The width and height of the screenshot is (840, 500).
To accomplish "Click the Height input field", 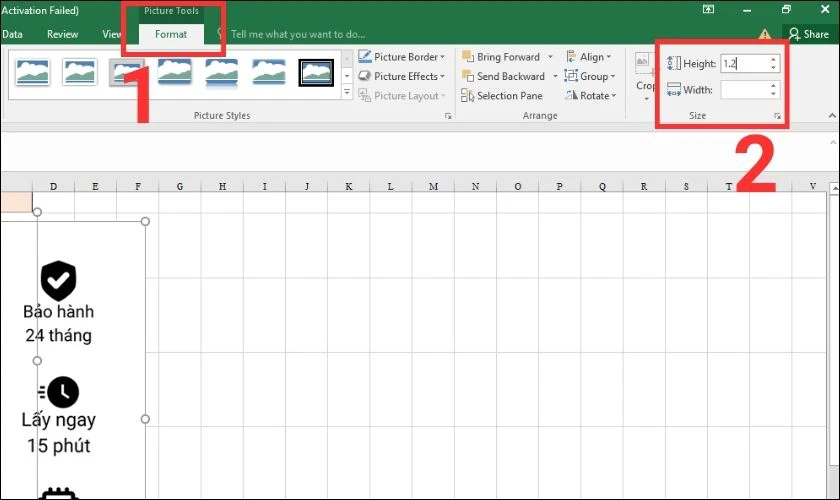I will point(745,63).
